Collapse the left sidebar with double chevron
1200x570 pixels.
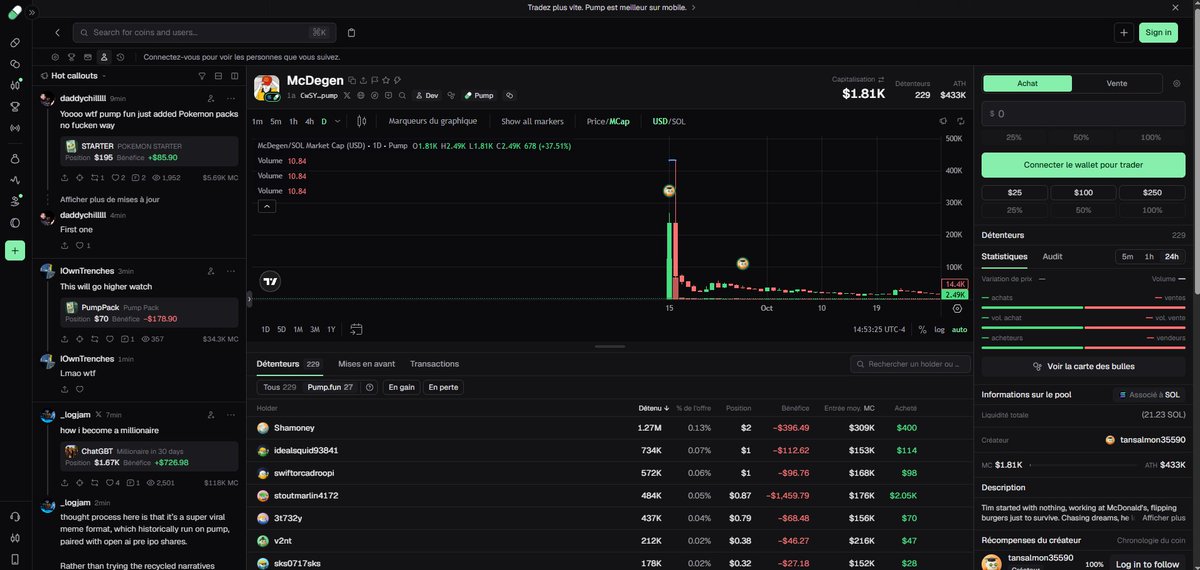(x=32, y=12)
